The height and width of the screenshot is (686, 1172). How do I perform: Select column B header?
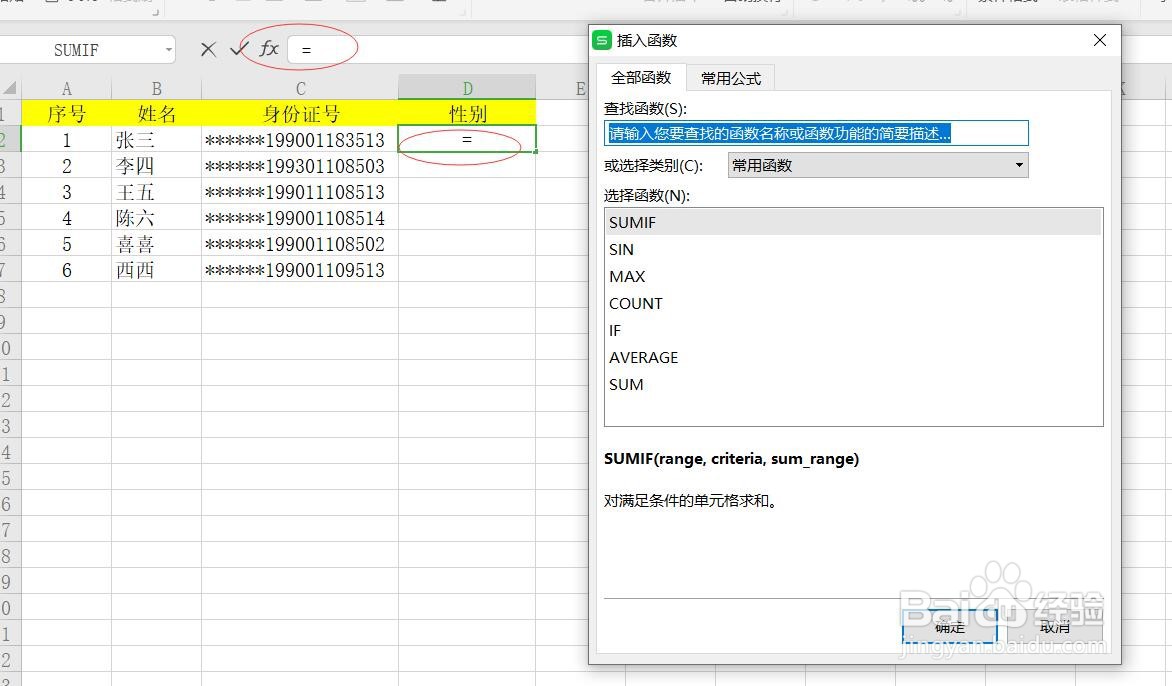(x=156, y=89)
